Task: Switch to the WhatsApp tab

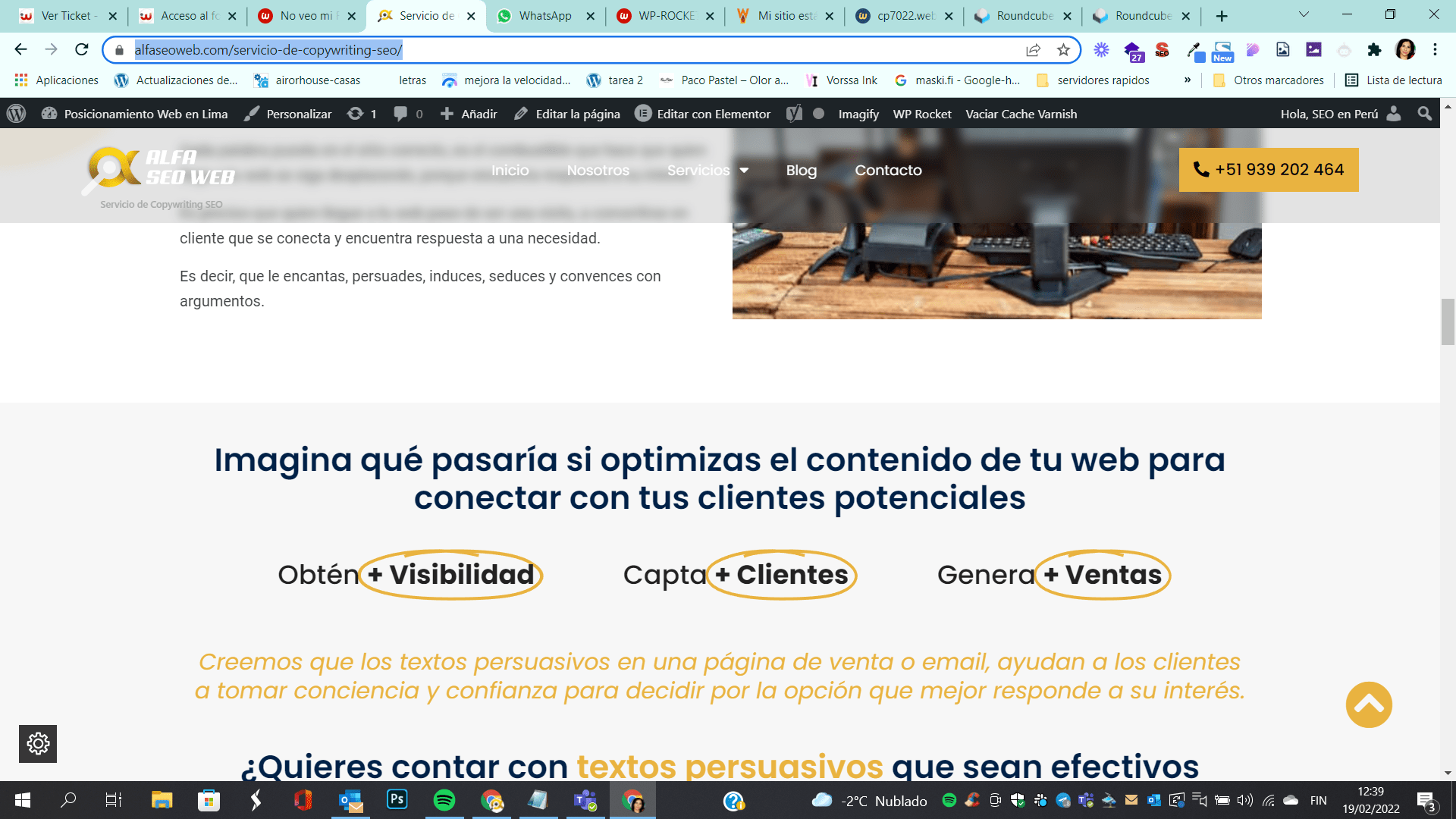Action: click(544, 16)
